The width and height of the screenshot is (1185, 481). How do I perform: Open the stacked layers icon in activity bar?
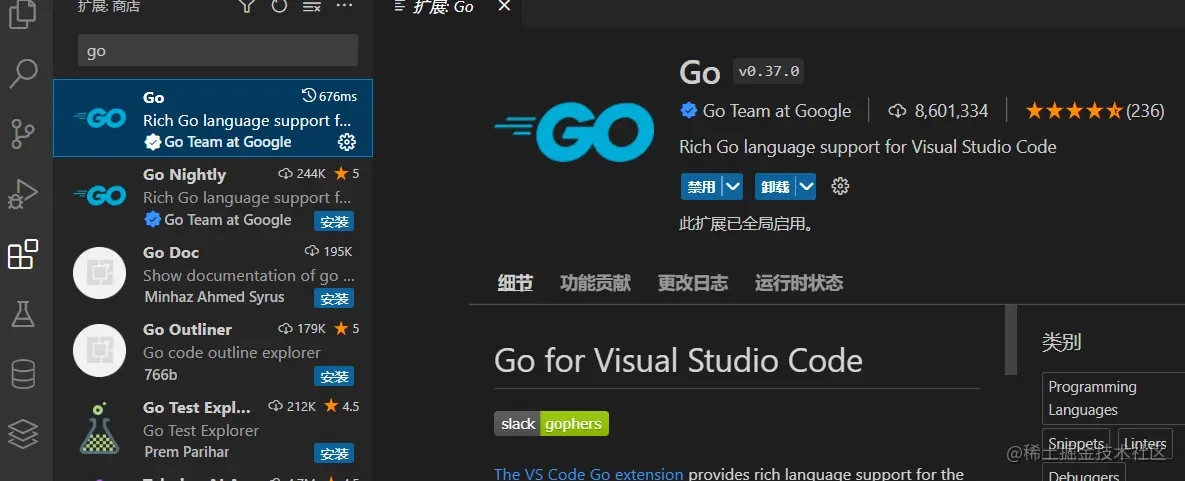point(23,434)
